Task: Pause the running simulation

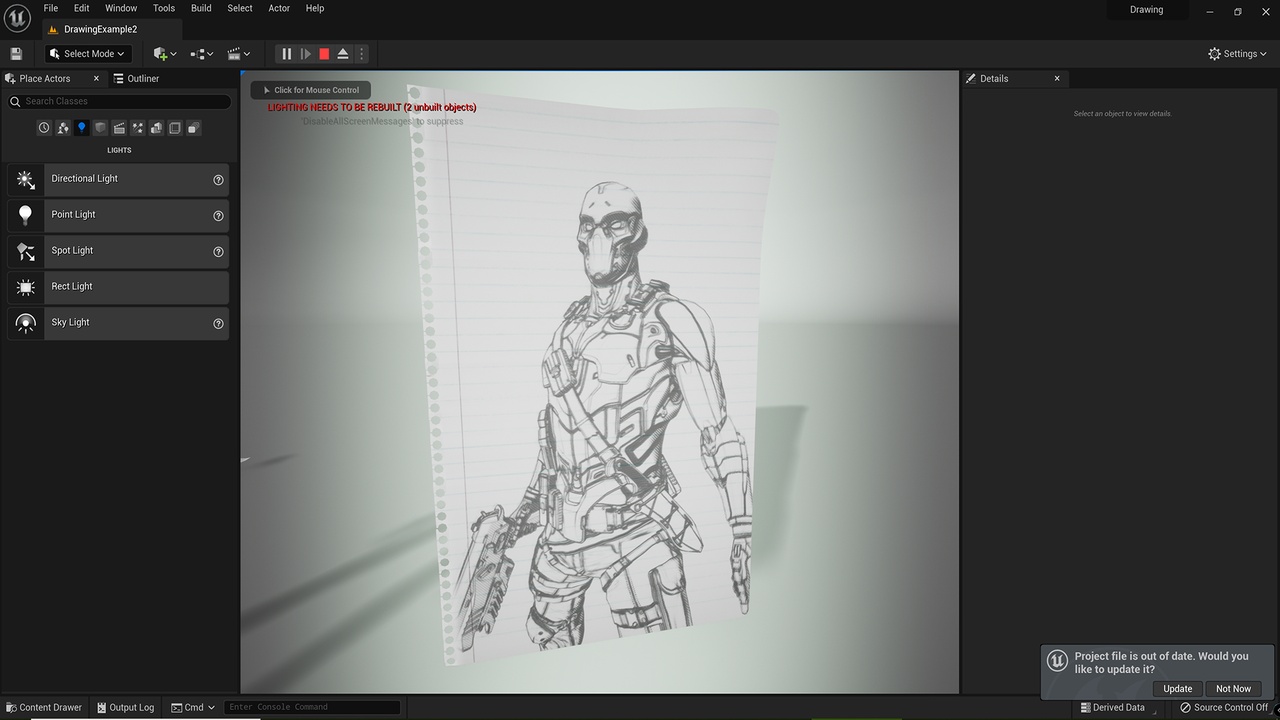Action: (285, 53)
